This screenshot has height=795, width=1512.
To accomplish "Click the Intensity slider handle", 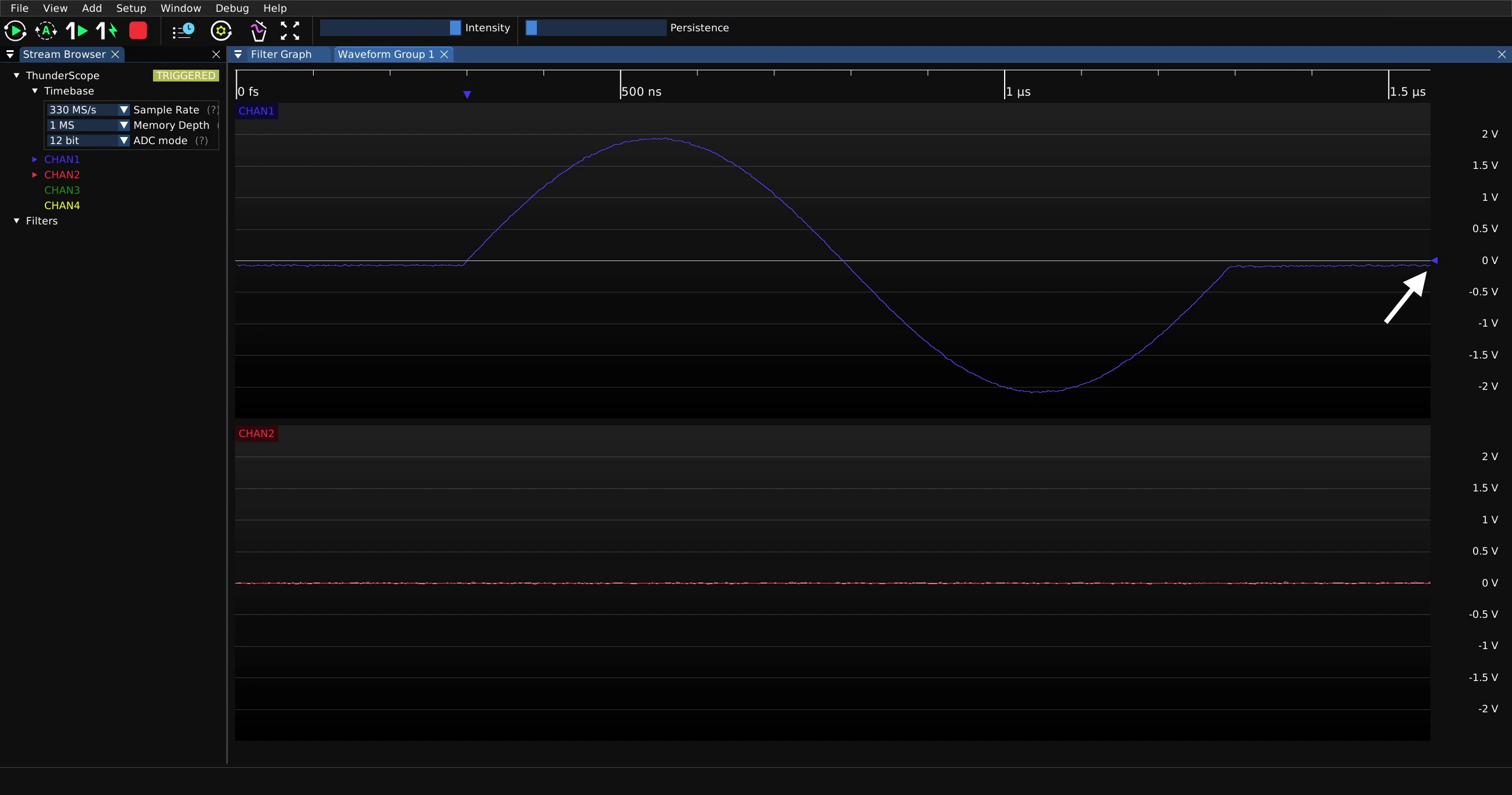I will (455, 28).
